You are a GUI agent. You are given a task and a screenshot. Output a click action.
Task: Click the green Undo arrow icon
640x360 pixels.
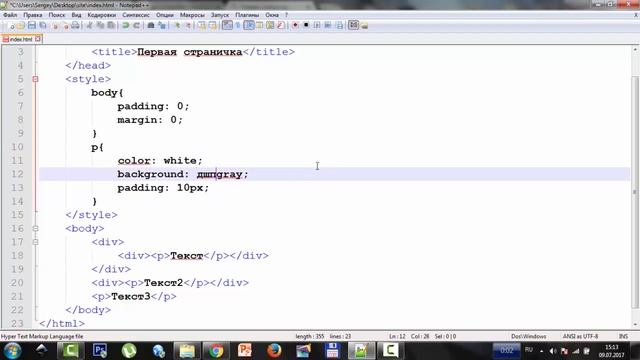point(126,25)
